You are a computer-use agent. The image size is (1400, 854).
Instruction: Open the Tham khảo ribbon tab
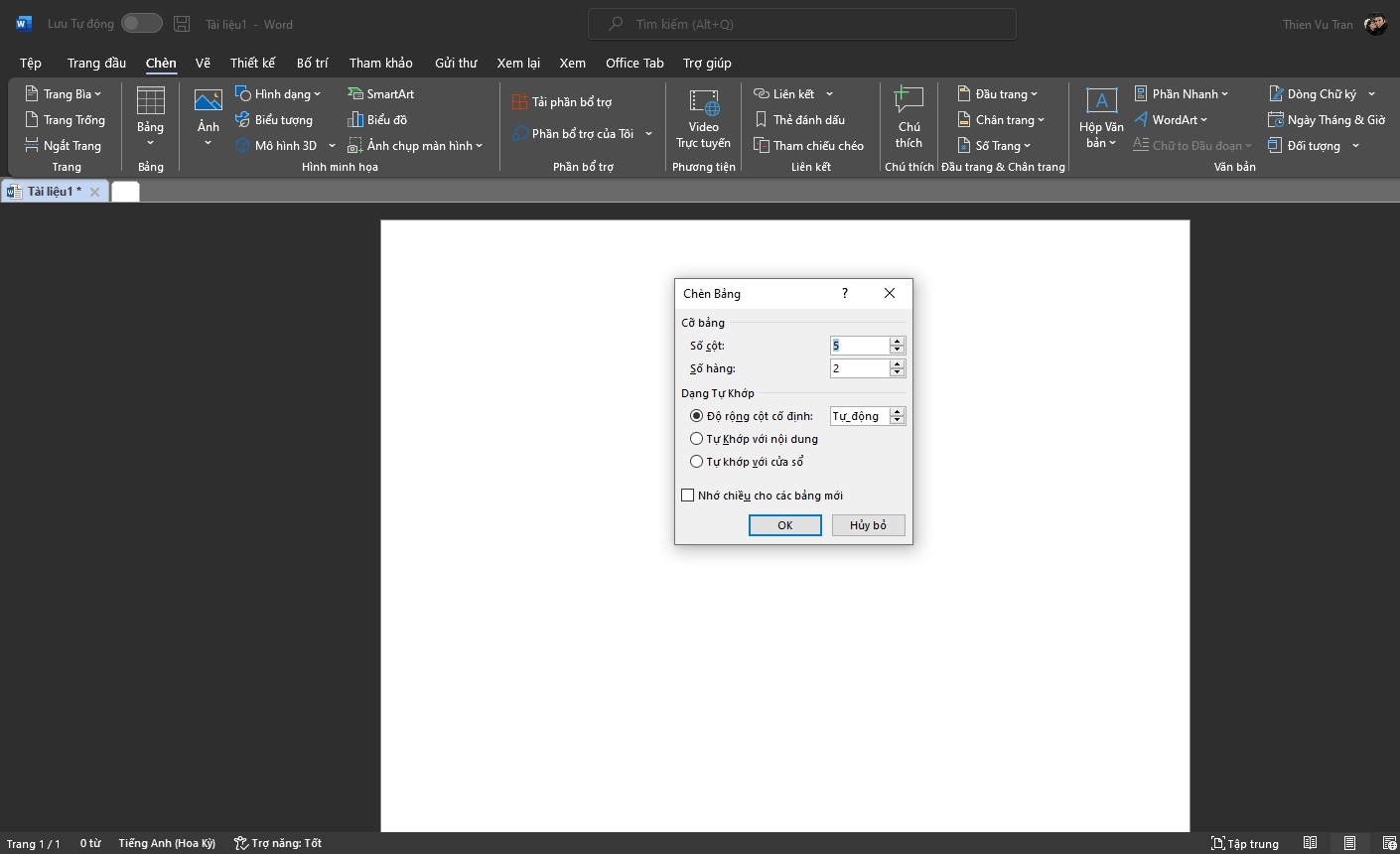tap(380, 63)
